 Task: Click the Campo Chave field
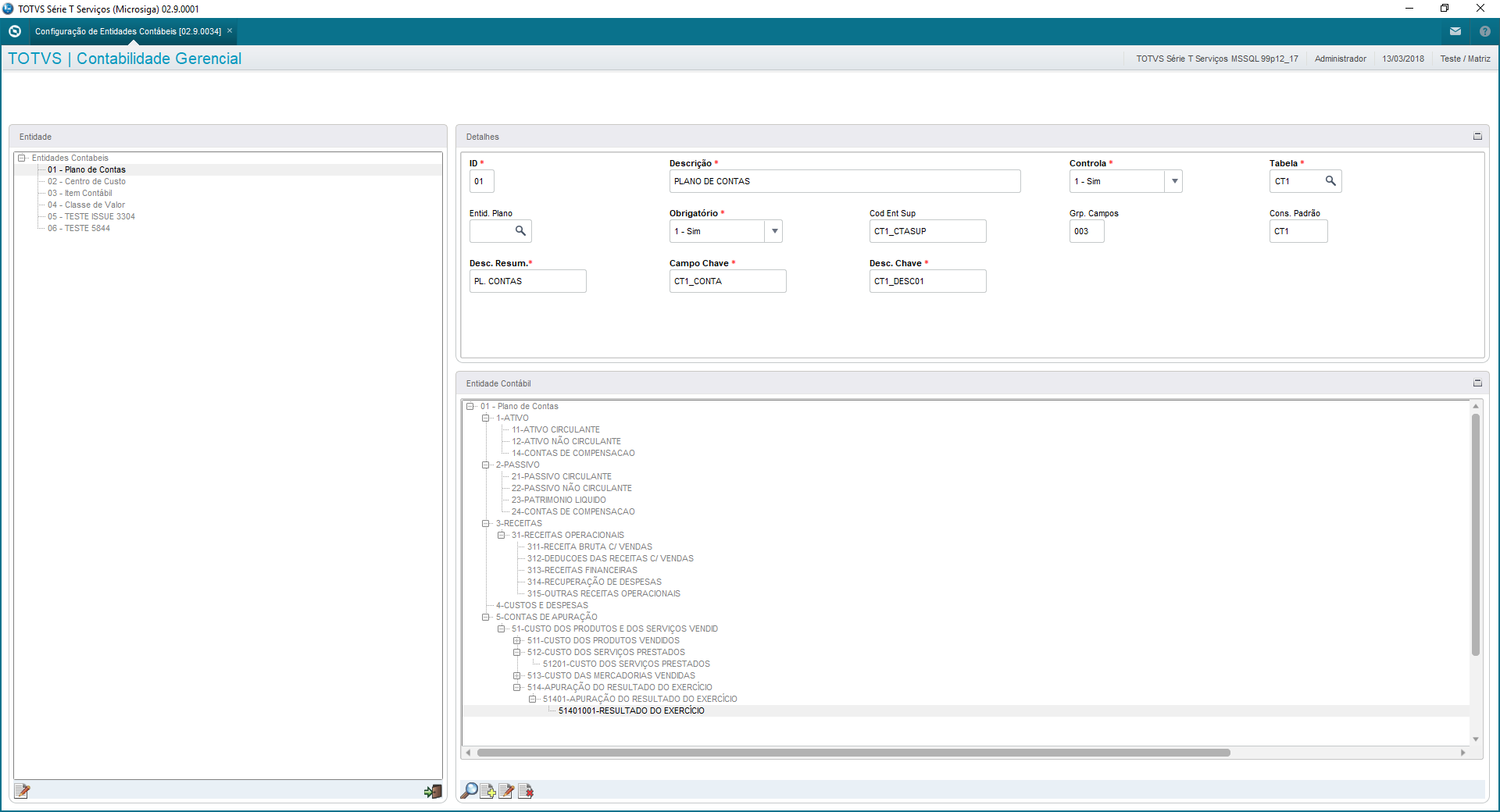(727, 281)
